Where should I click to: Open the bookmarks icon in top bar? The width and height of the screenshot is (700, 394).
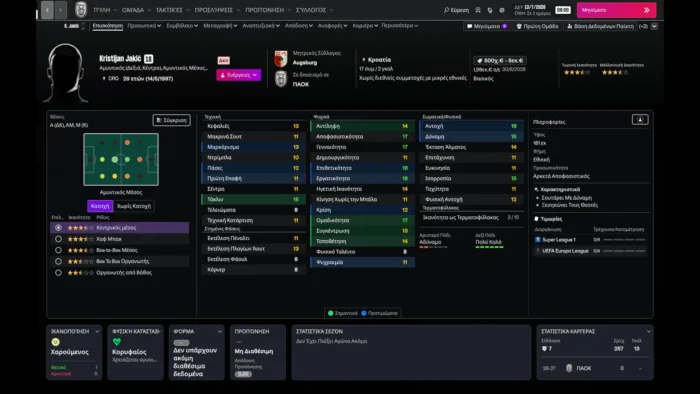(478, 10)
